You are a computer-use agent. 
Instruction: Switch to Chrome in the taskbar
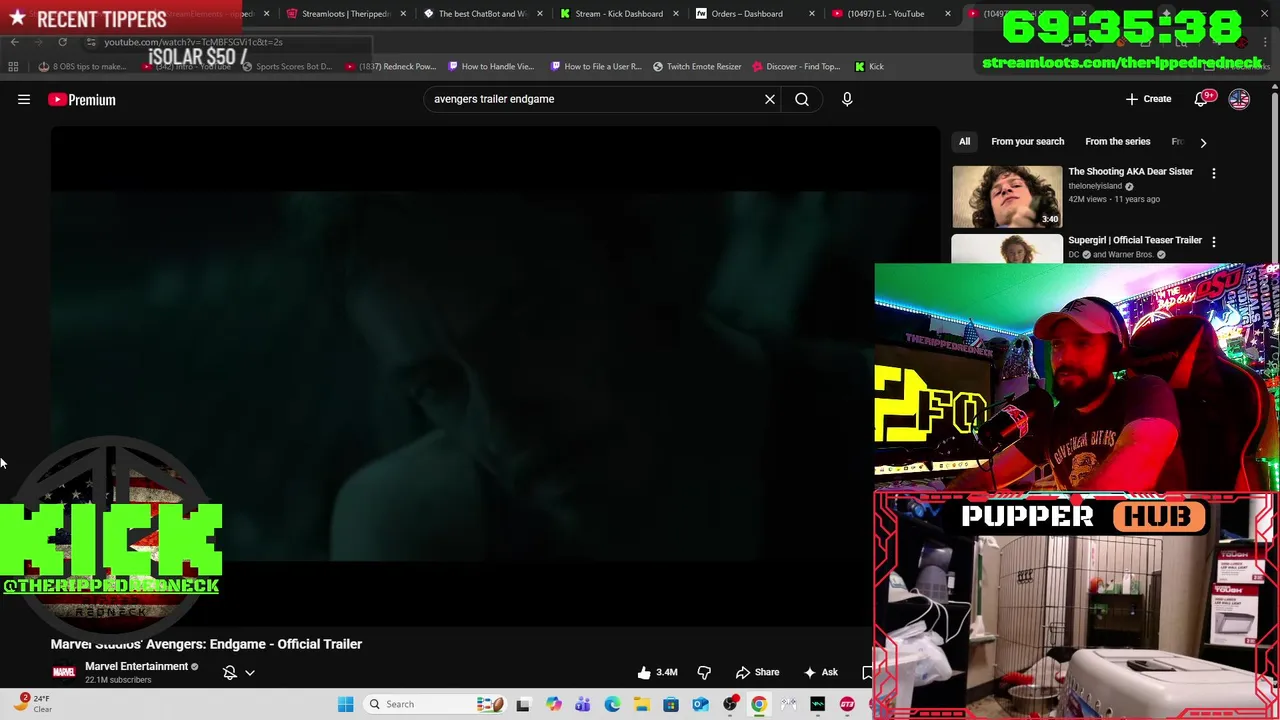759,704
